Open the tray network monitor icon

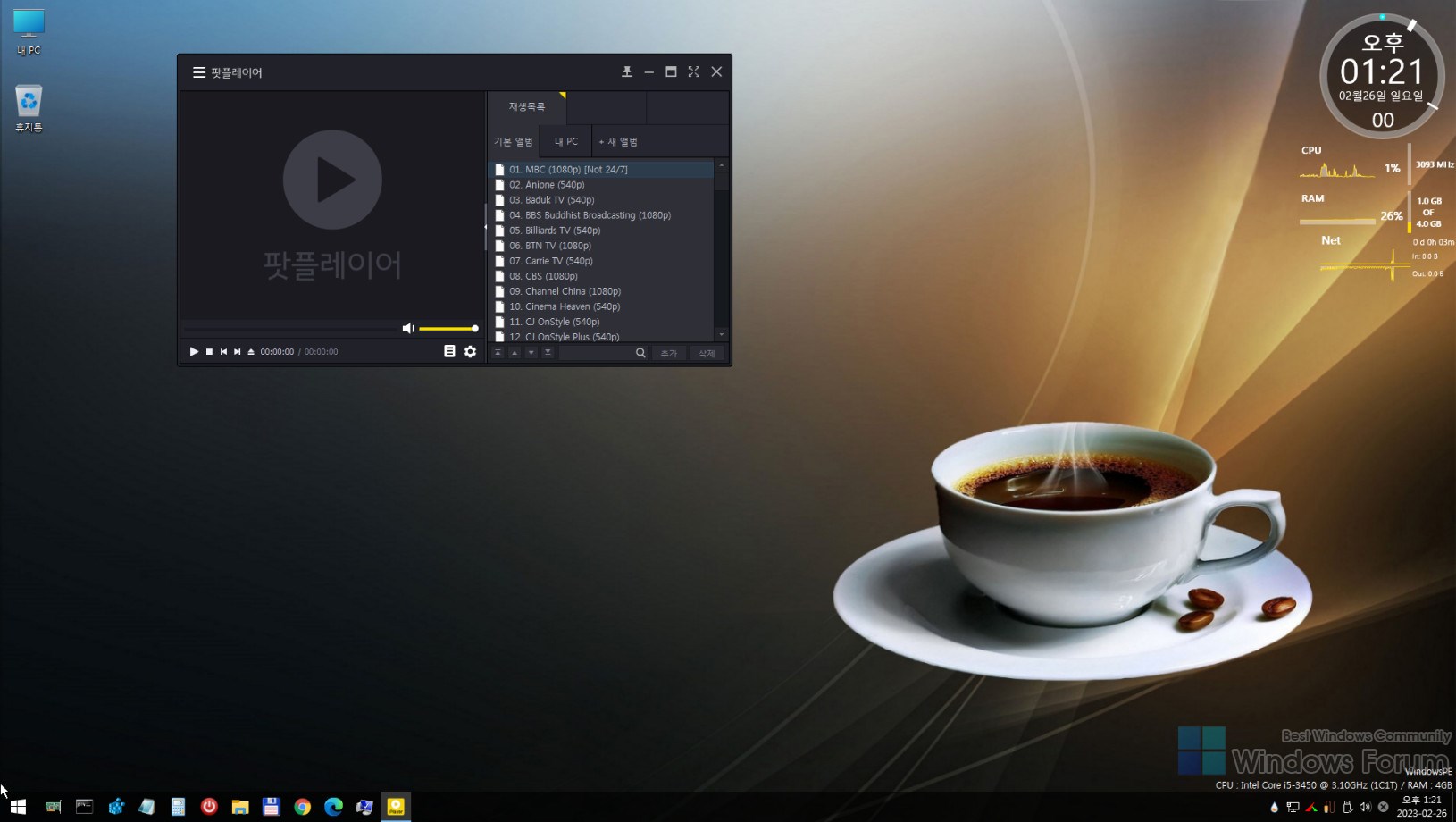(x=1293, y=807)
